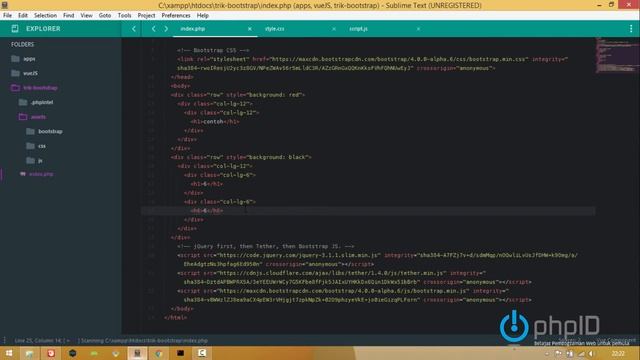
Task: Open the Goto menu
Action: click(105, 16)
